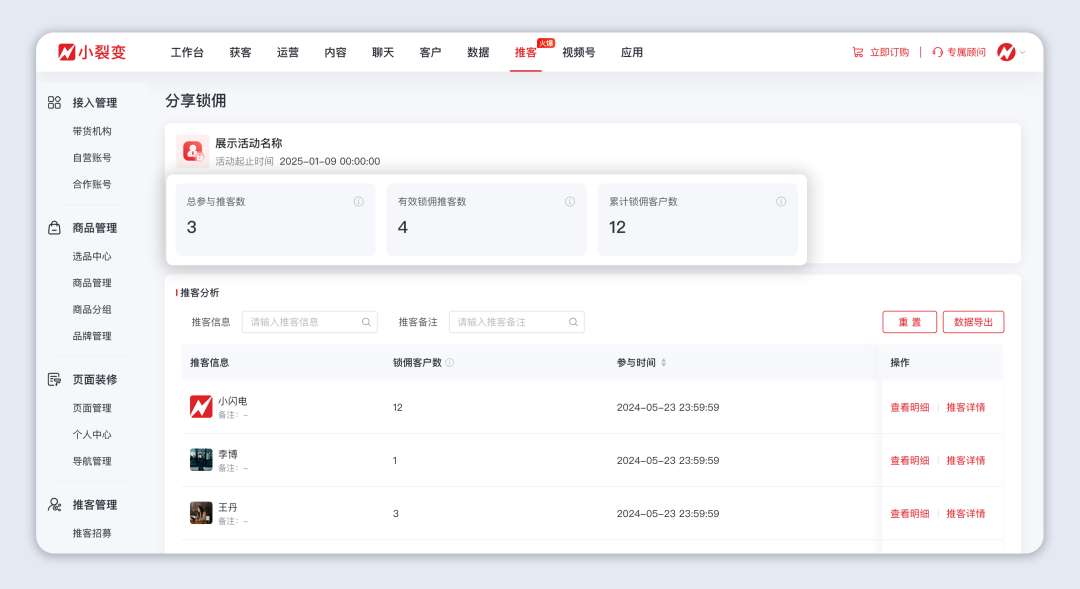Click the 小裂变 logo

tap(92, 52)
